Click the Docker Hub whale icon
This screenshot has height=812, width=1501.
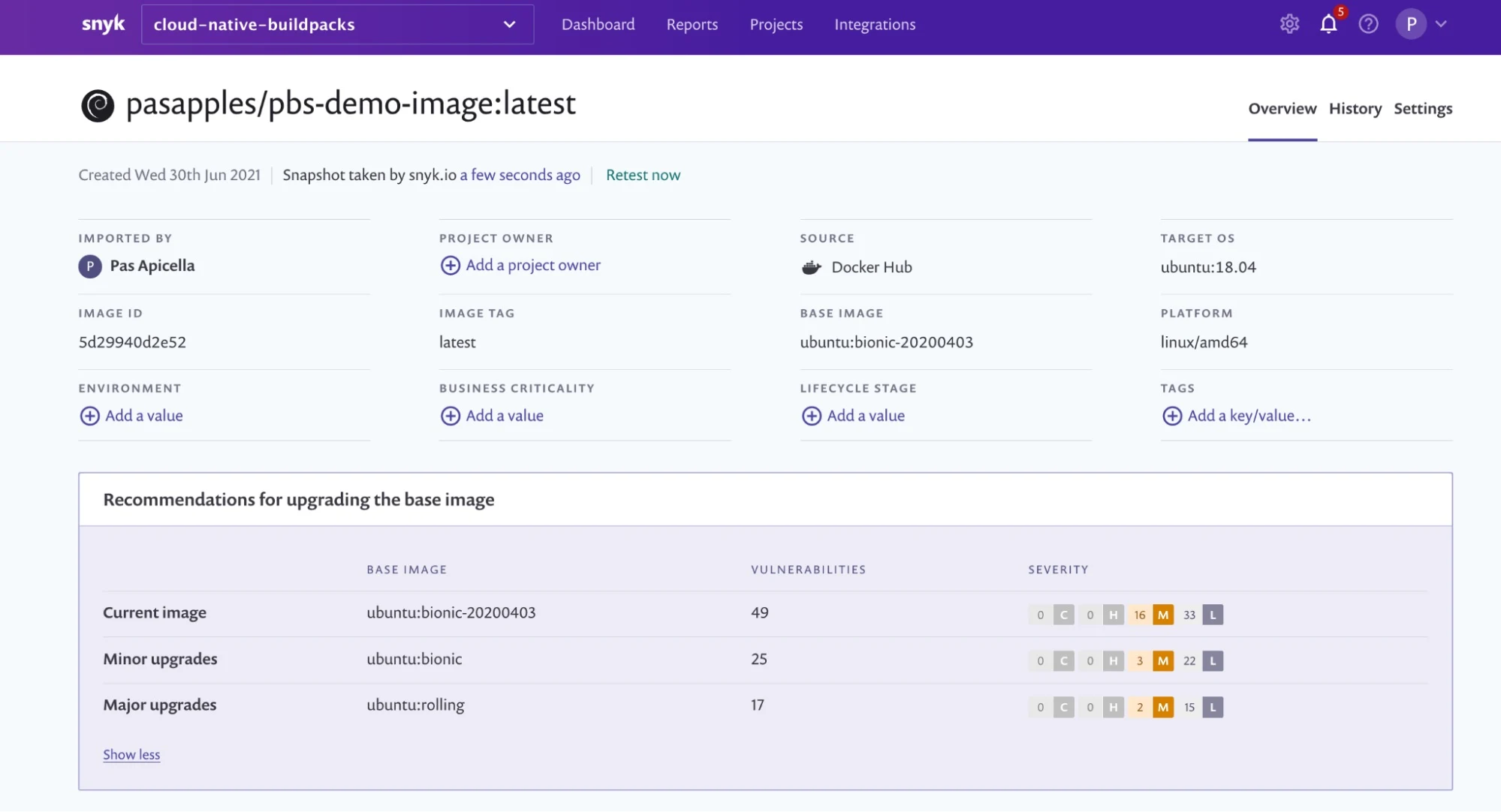coord(811,267)
